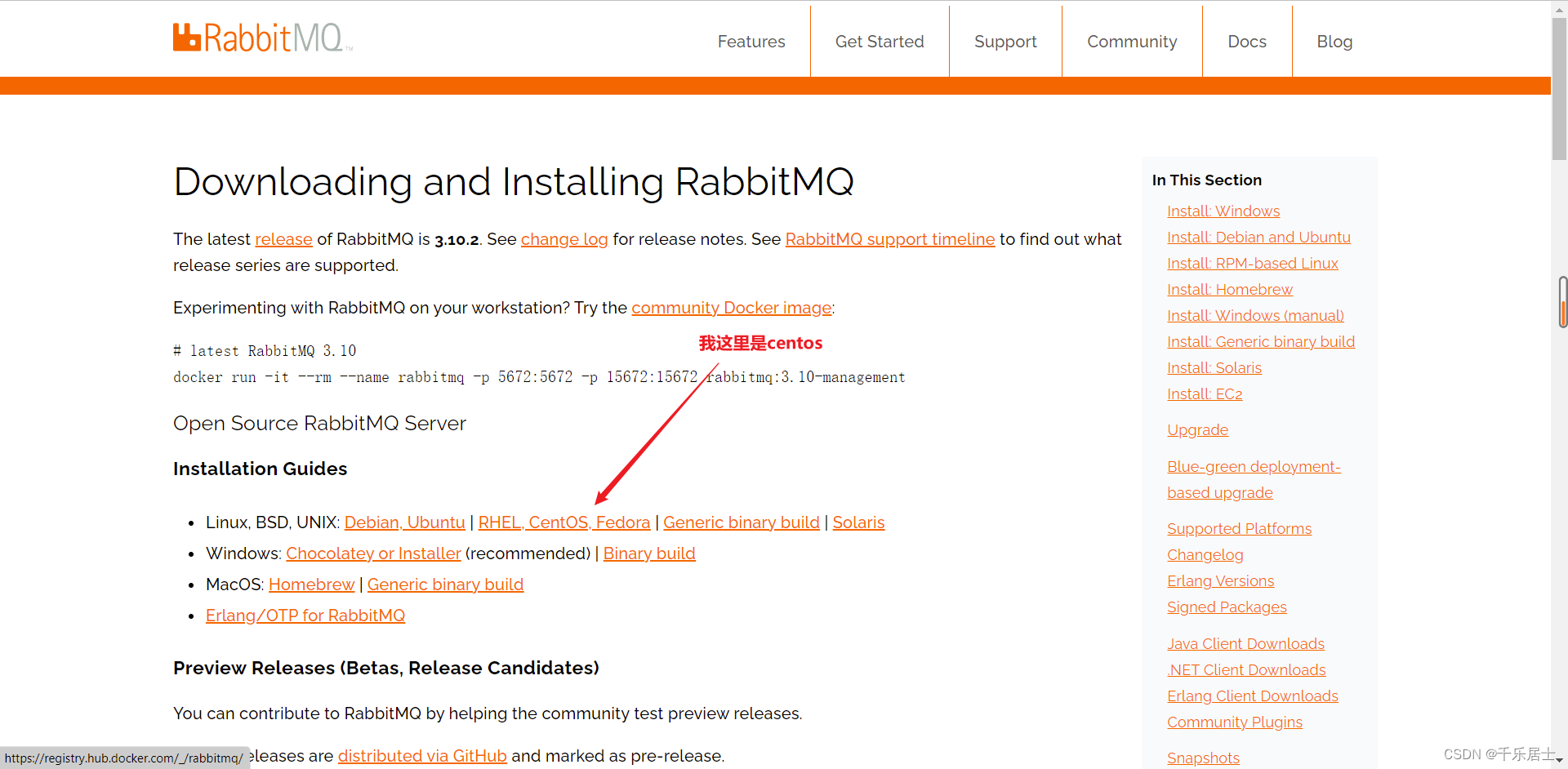Viewport: 1568px width, 769px height.
Task: Open Supported Platforms sidebar link
Action: 1239,529
